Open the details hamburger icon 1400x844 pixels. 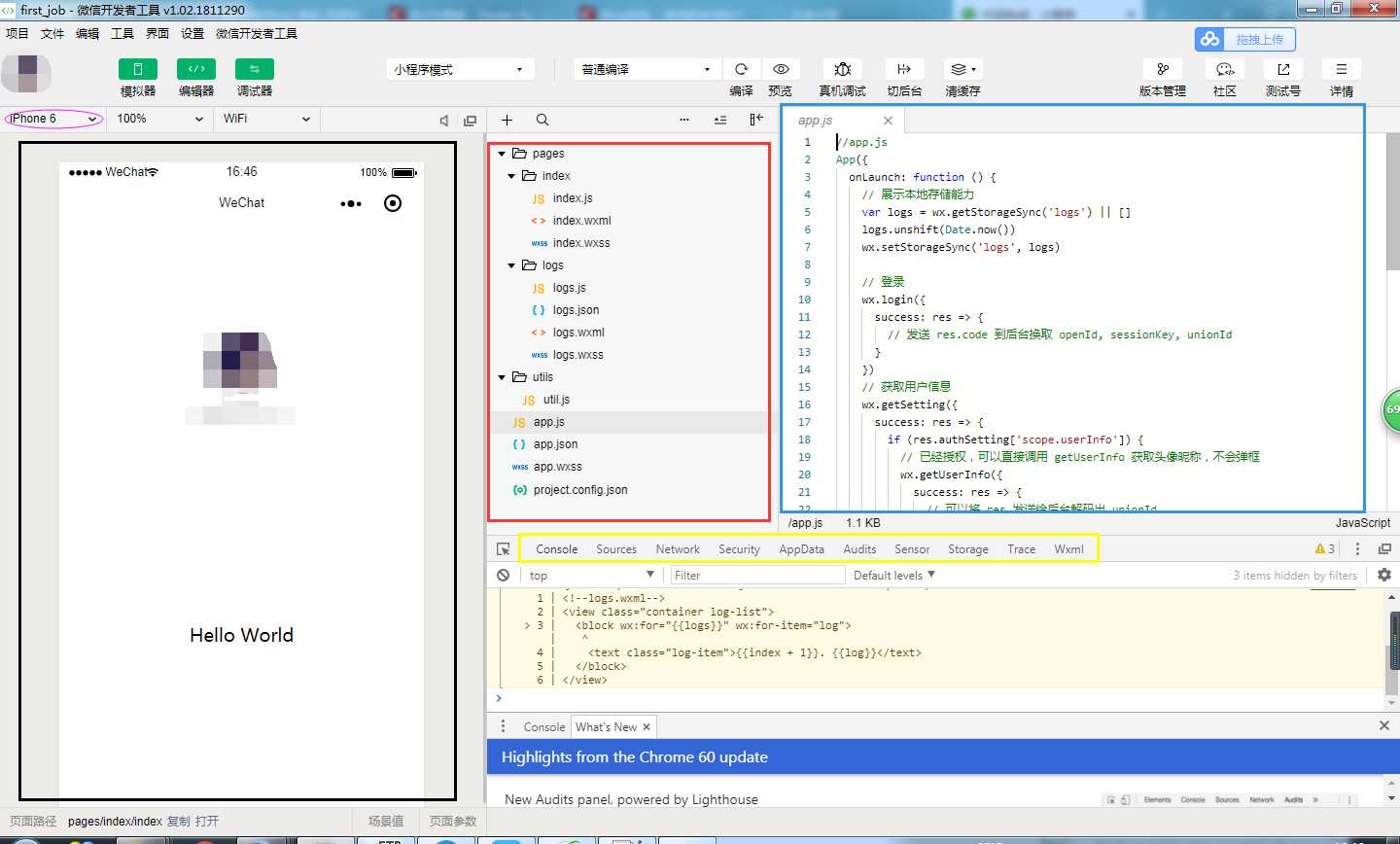coord(1341,69)
